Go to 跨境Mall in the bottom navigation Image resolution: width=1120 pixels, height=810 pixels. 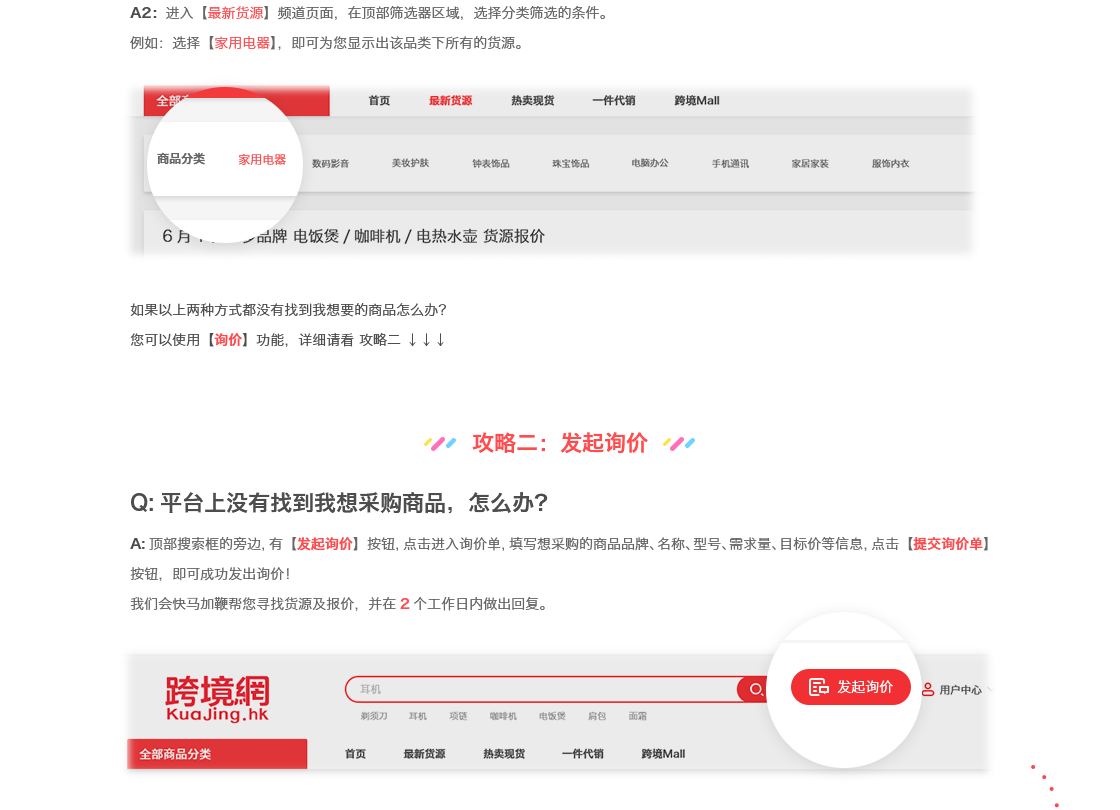coord(663,754)
